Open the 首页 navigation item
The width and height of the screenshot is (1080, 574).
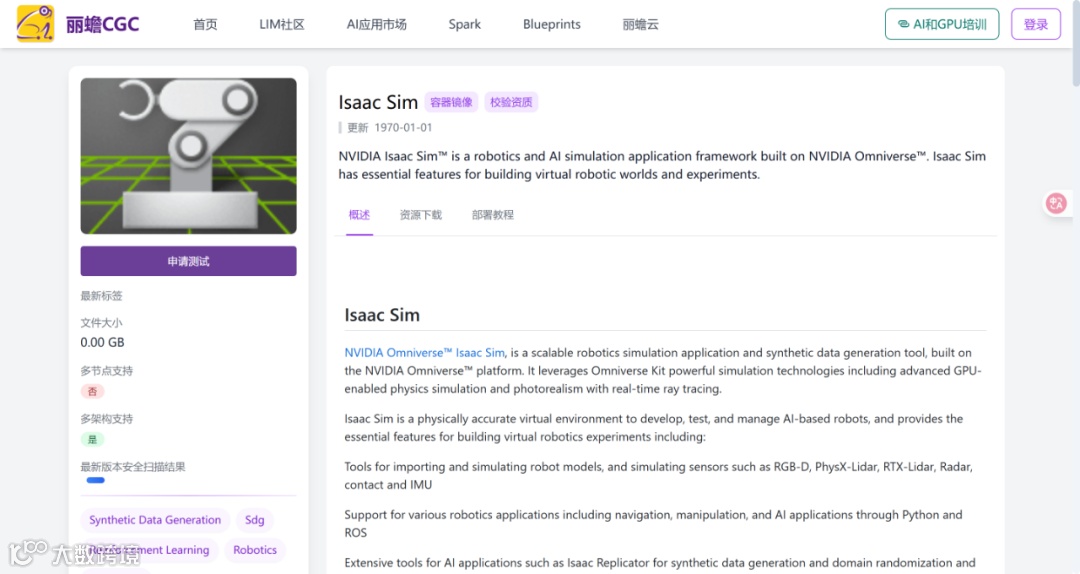point(205,24)
